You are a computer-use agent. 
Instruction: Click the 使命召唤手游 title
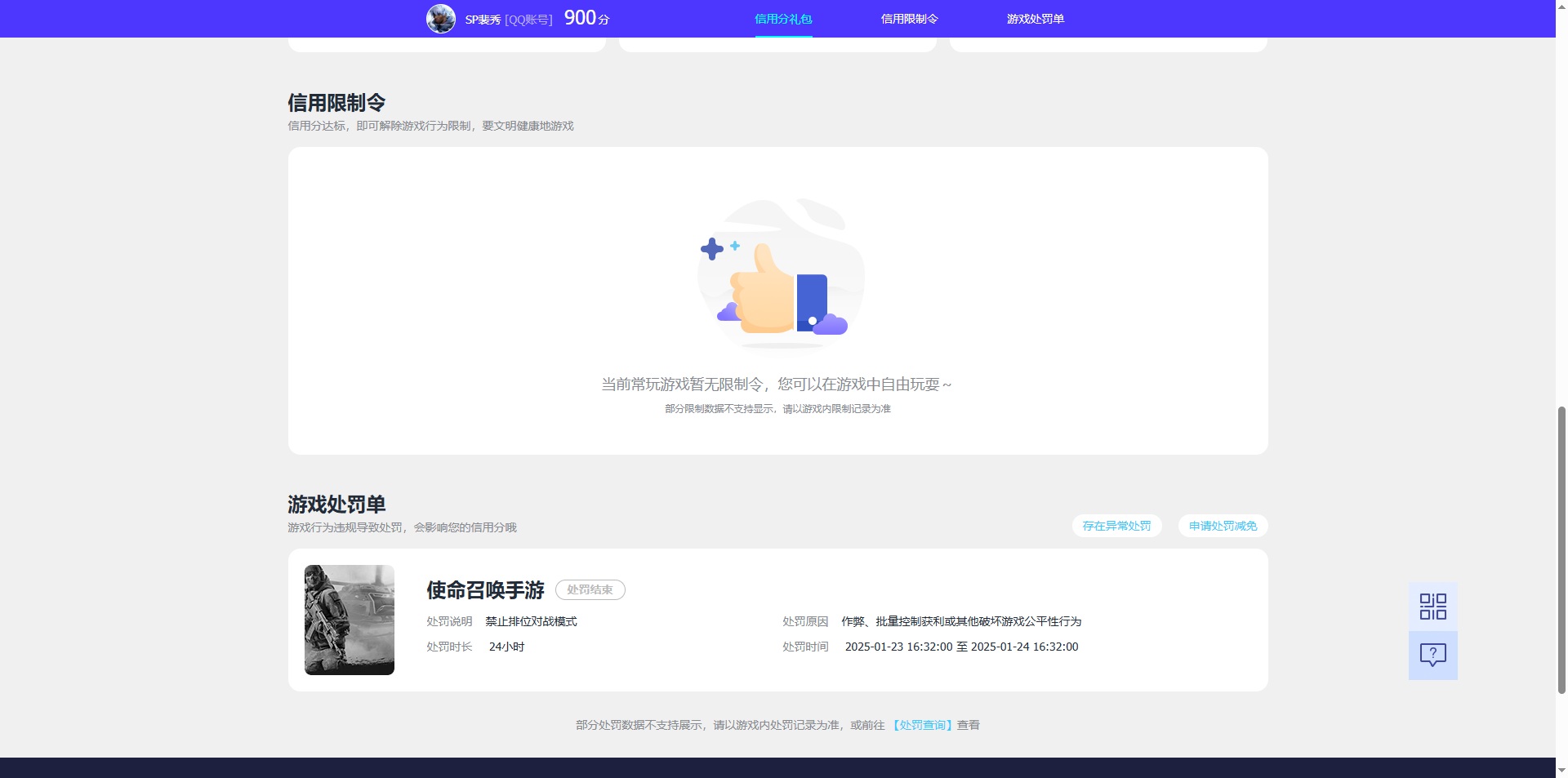[x=485, y=589]
